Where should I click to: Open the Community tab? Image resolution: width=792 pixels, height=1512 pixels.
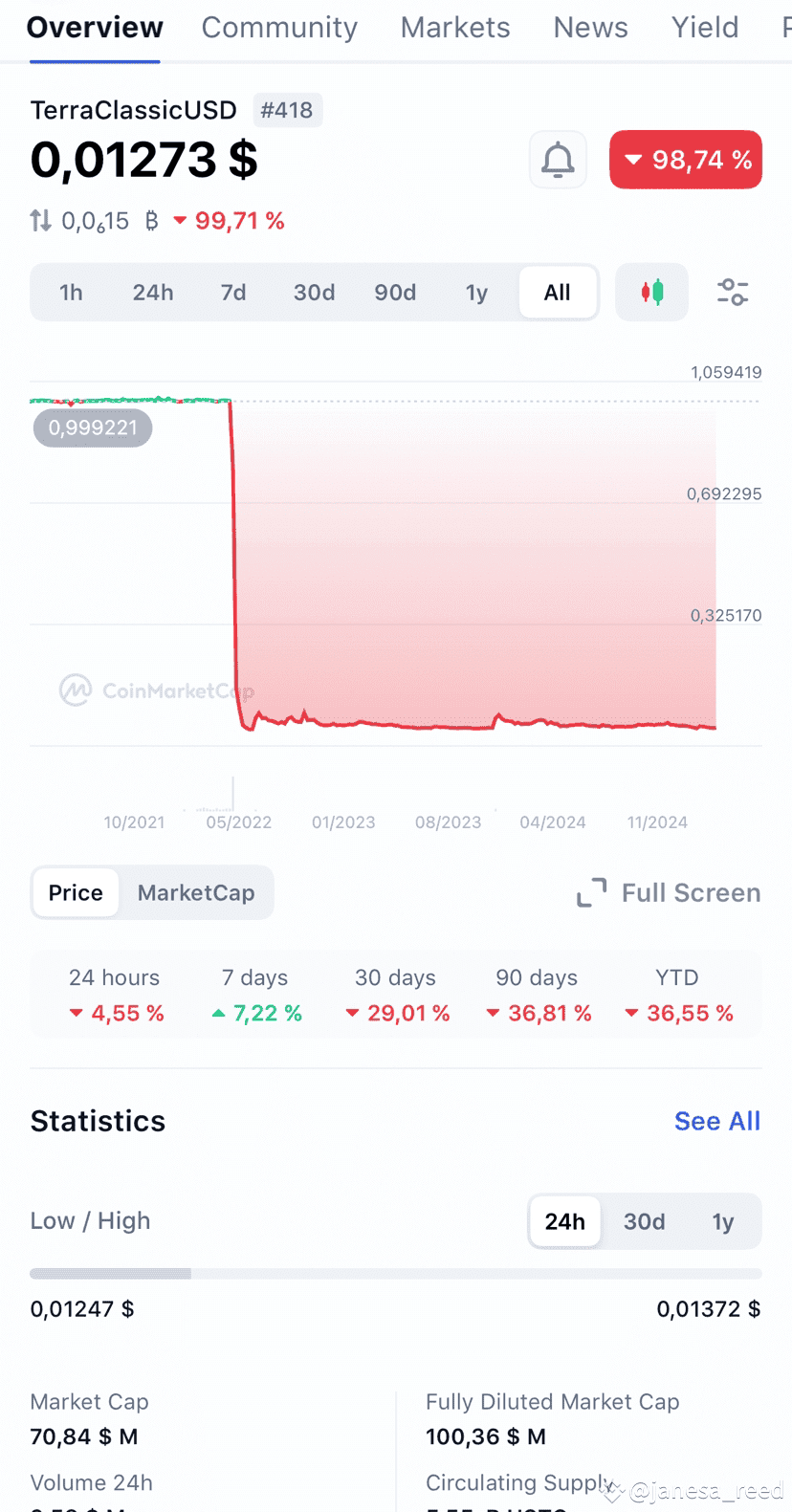pos(279,28)
